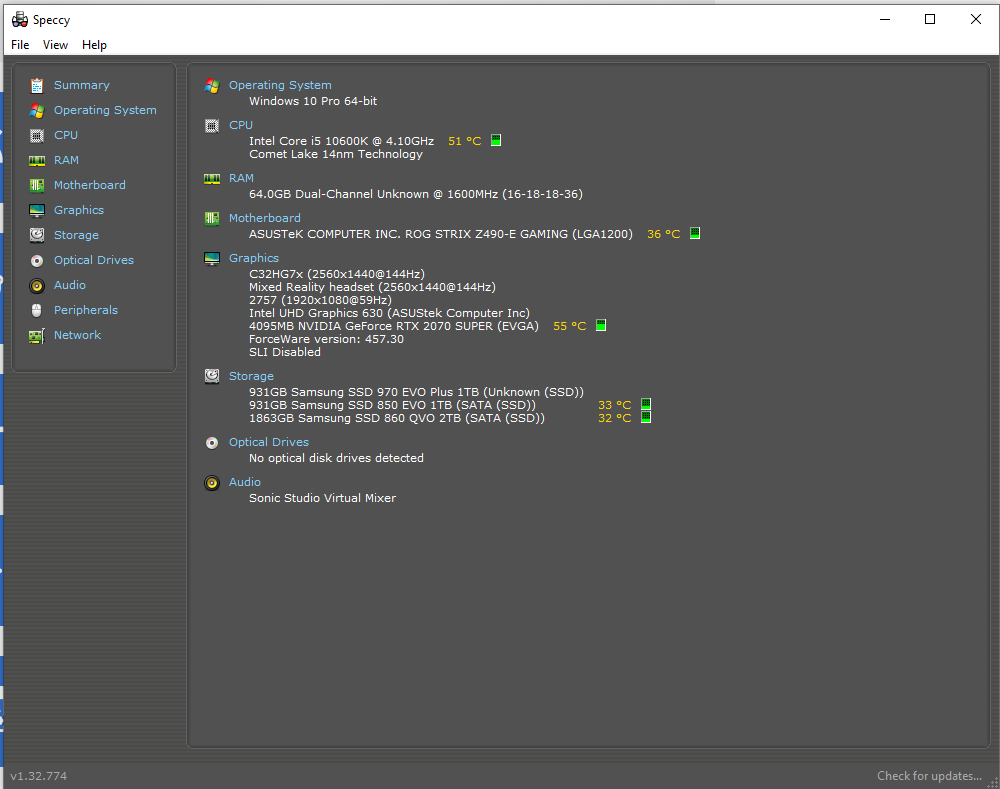Click the Windows flag icon beside Operating System heading
Screen dimensions: 1000x789
(212, 85)
